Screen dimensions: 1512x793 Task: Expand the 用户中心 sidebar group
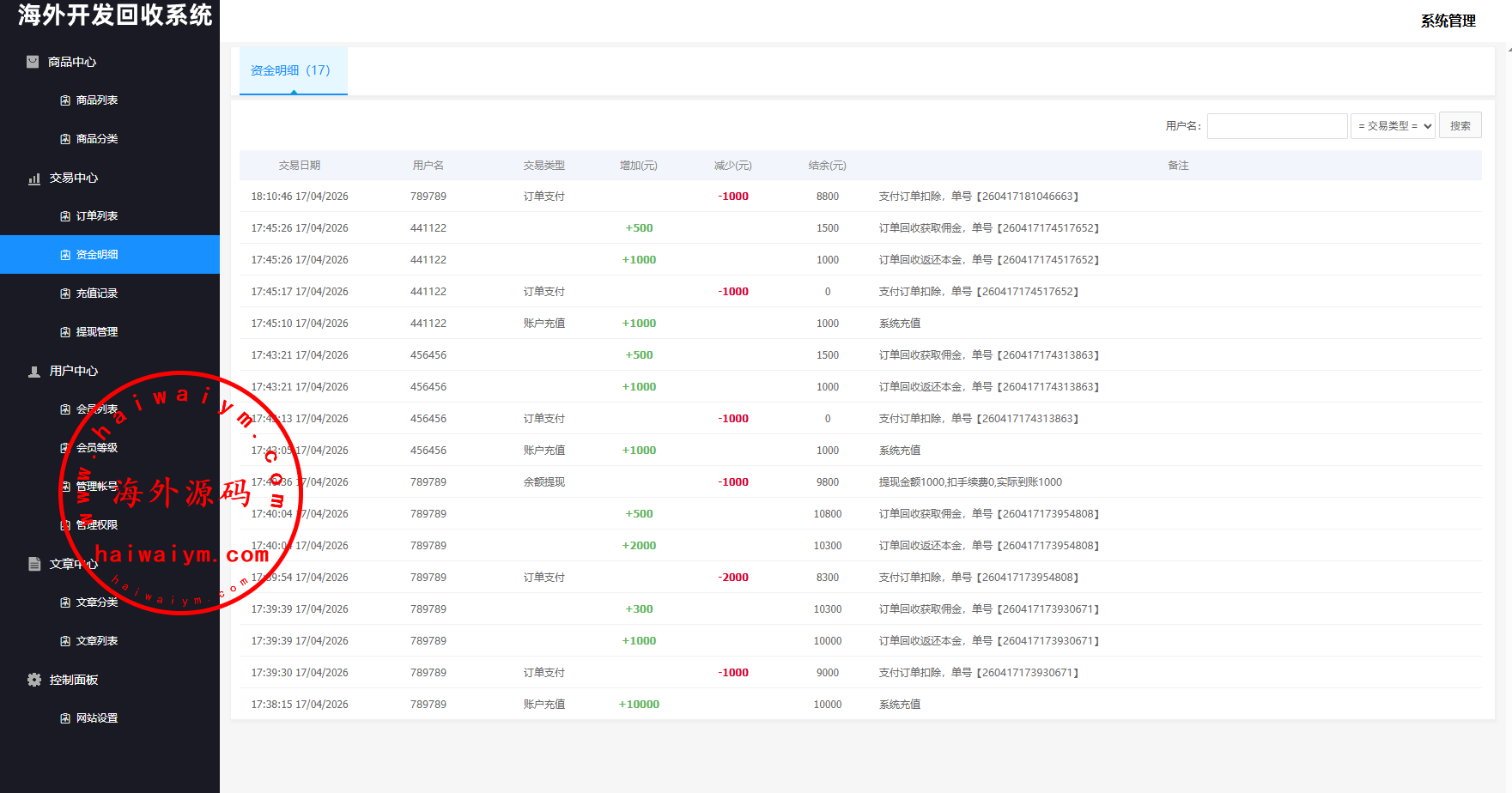73,371
